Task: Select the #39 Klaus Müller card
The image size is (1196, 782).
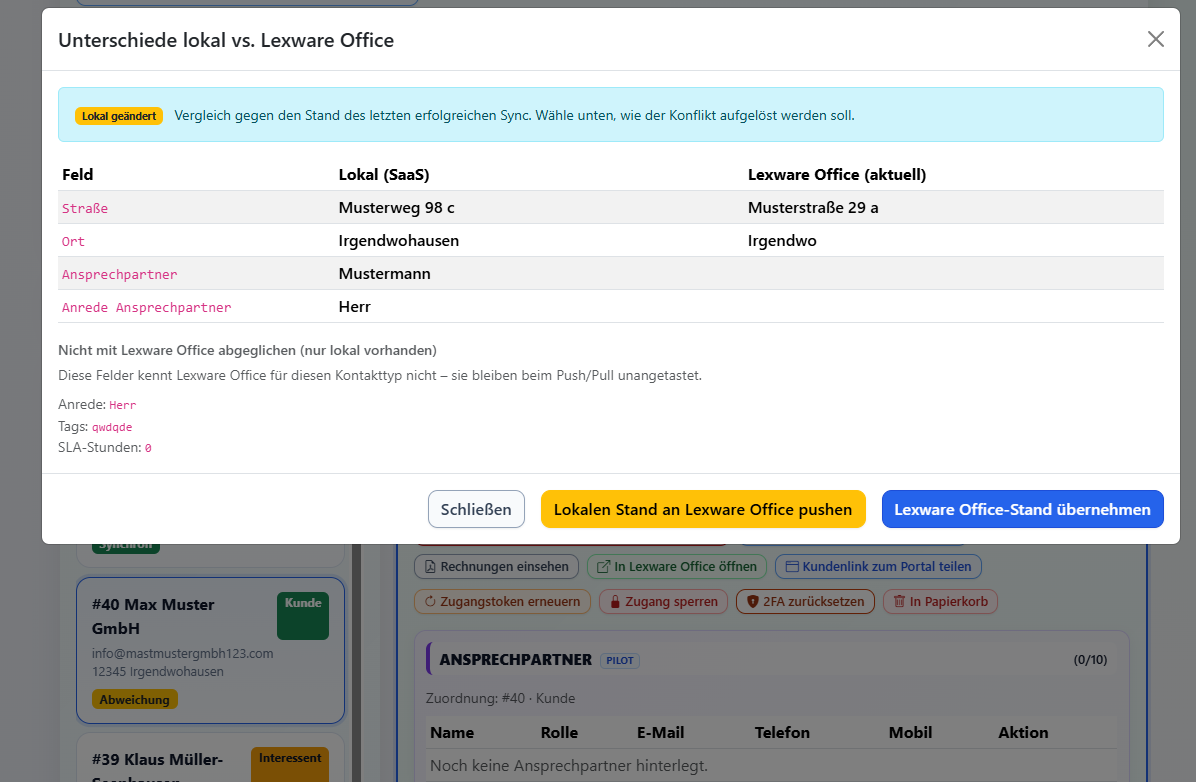Action: (x=211, y=758)
